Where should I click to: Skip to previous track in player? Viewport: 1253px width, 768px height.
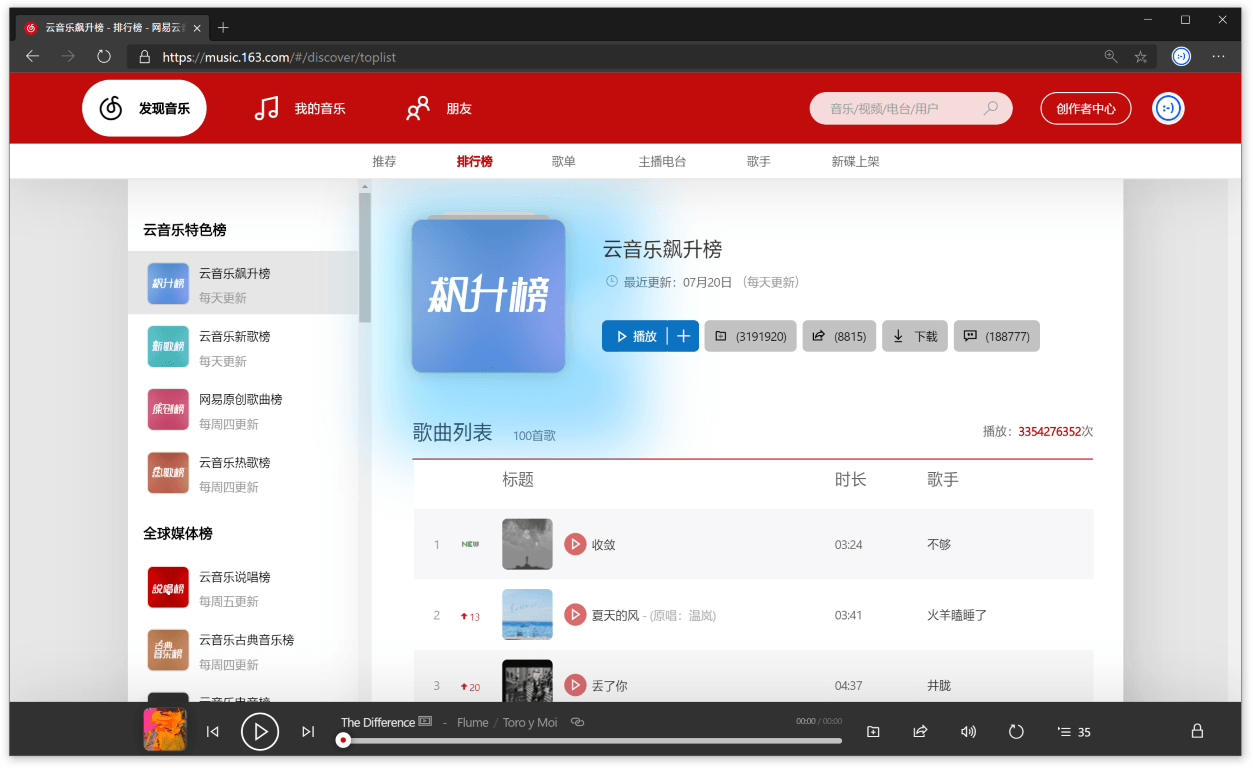pyautogui.click(x=213, y=732)
